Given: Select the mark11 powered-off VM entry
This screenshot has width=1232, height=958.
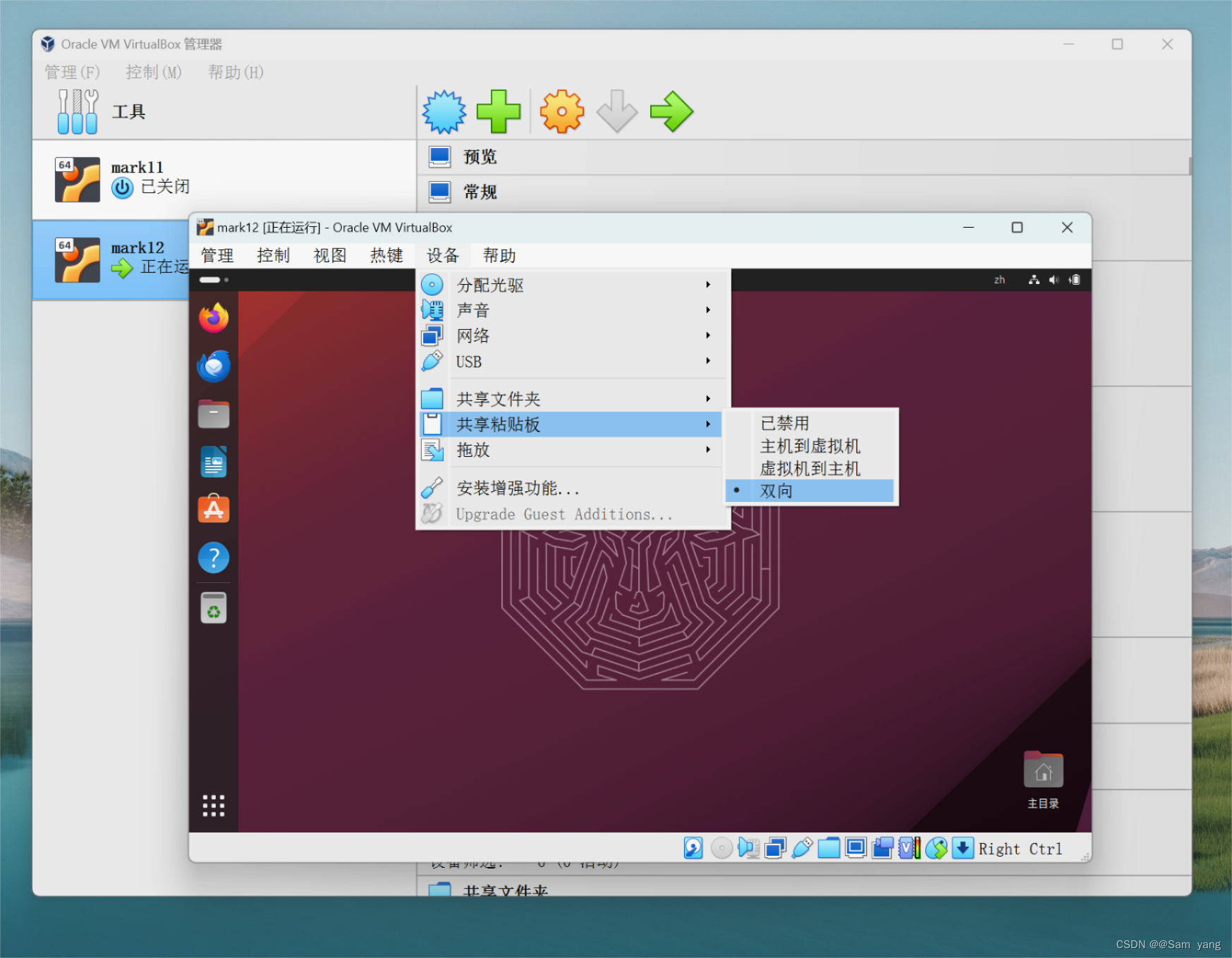Looking at the screenshot, I should click(x=224, y=179).
